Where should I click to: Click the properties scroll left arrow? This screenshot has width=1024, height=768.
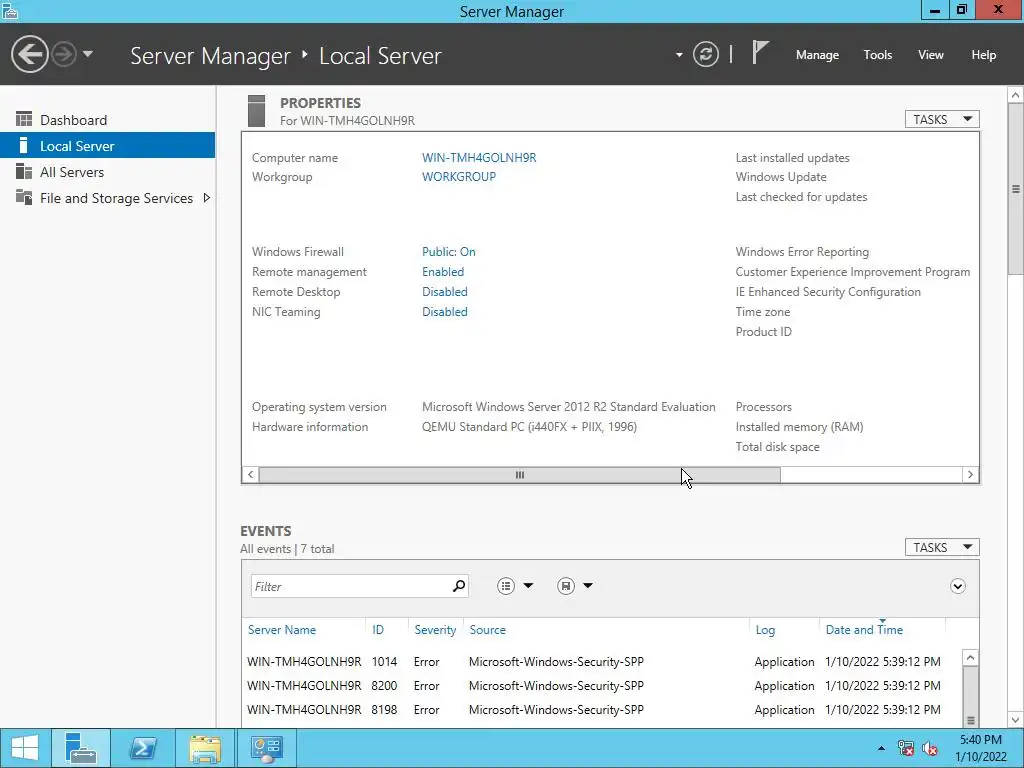(x=250, y=475)
